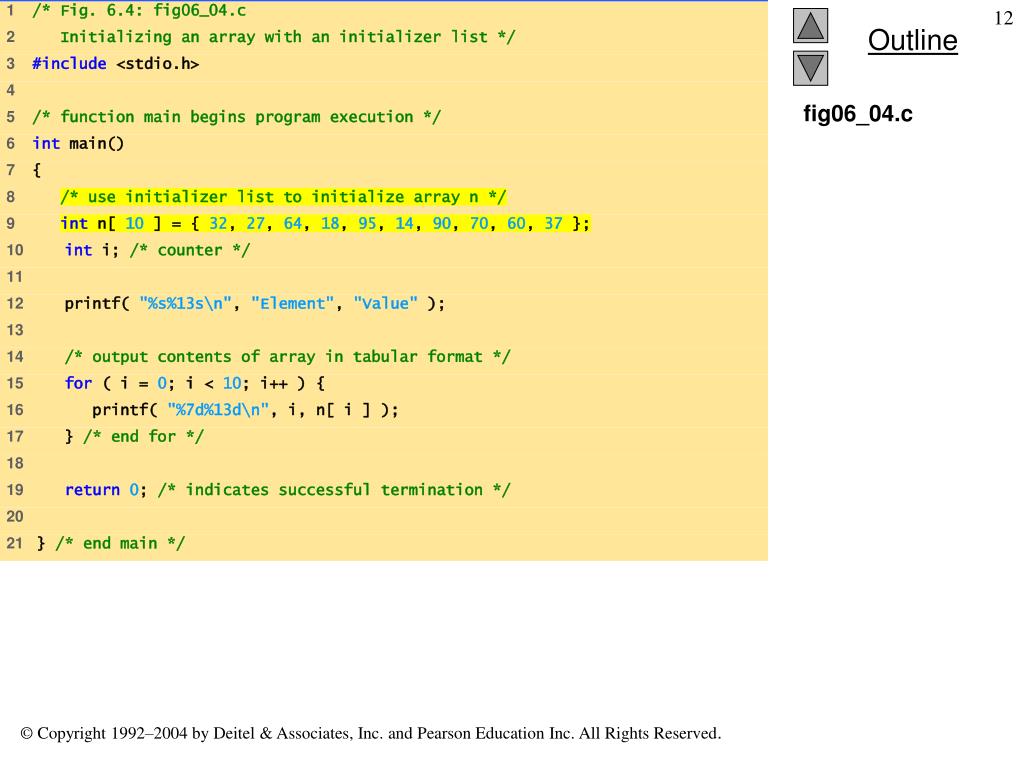Image resolution: width=1024 pixels, height=768 pixels.
Task: Click the Fig. 6.4 title comment
Action: 139,10
